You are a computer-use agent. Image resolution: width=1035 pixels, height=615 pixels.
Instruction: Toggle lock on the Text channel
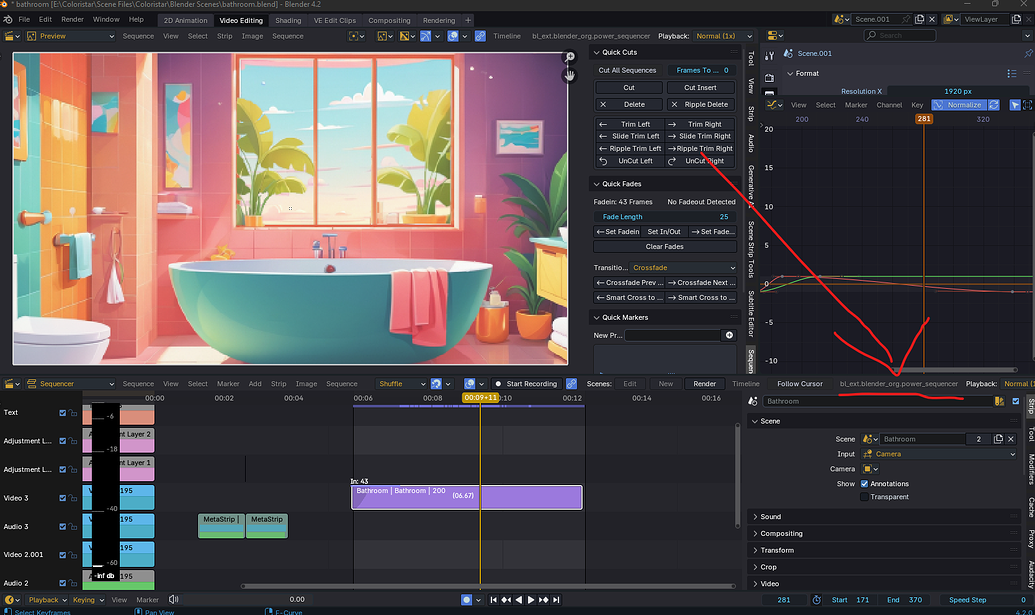(x=73, y=413)
